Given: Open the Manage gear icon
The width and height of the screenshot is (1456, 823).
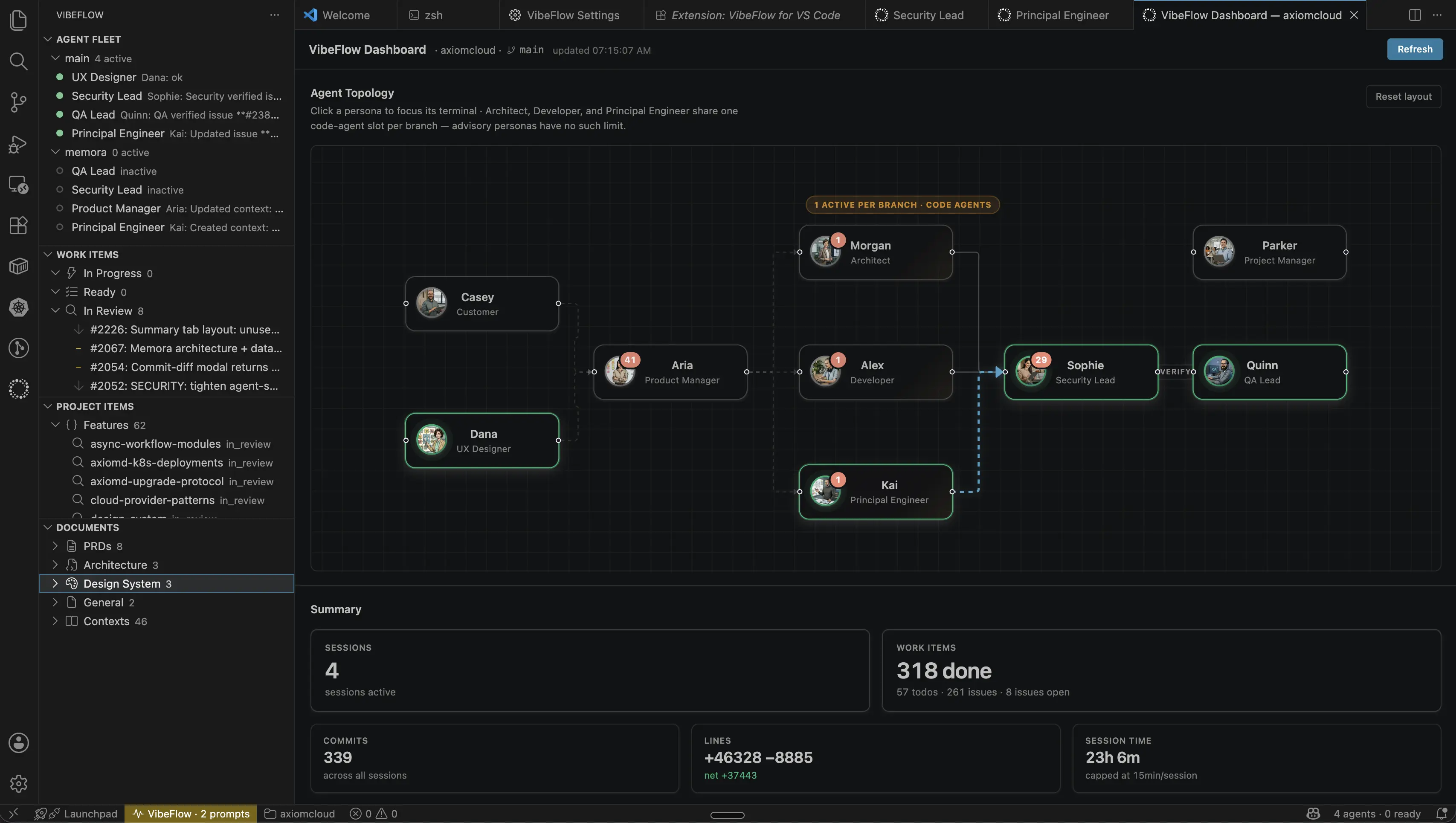Looking at the screenshot, I should pyautogui.click(x=19, y=783).
